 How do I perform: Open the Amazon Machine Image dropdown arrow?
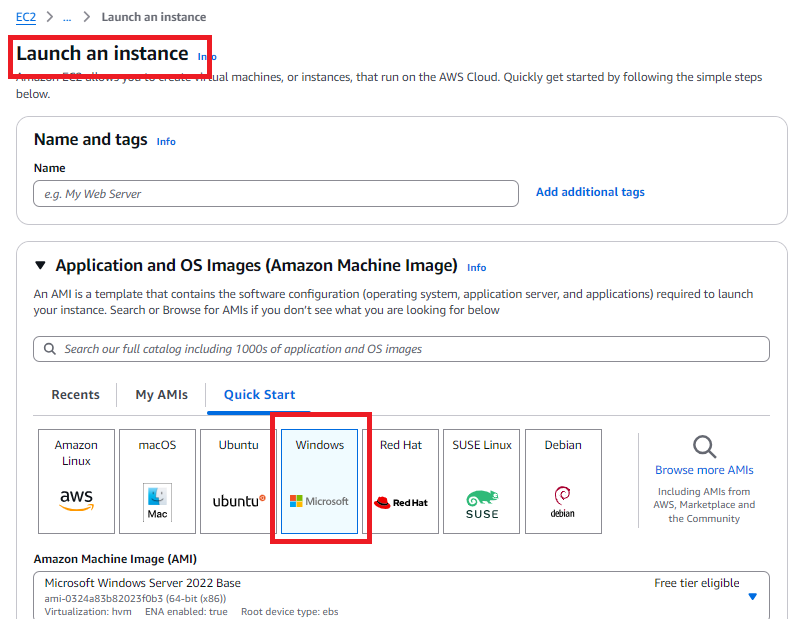[x=752, y=596]
